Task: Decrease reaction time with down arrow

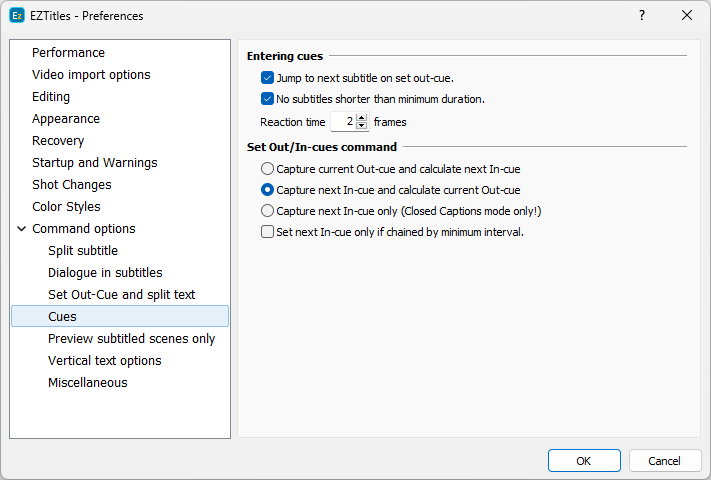Action: pos(362,127)
